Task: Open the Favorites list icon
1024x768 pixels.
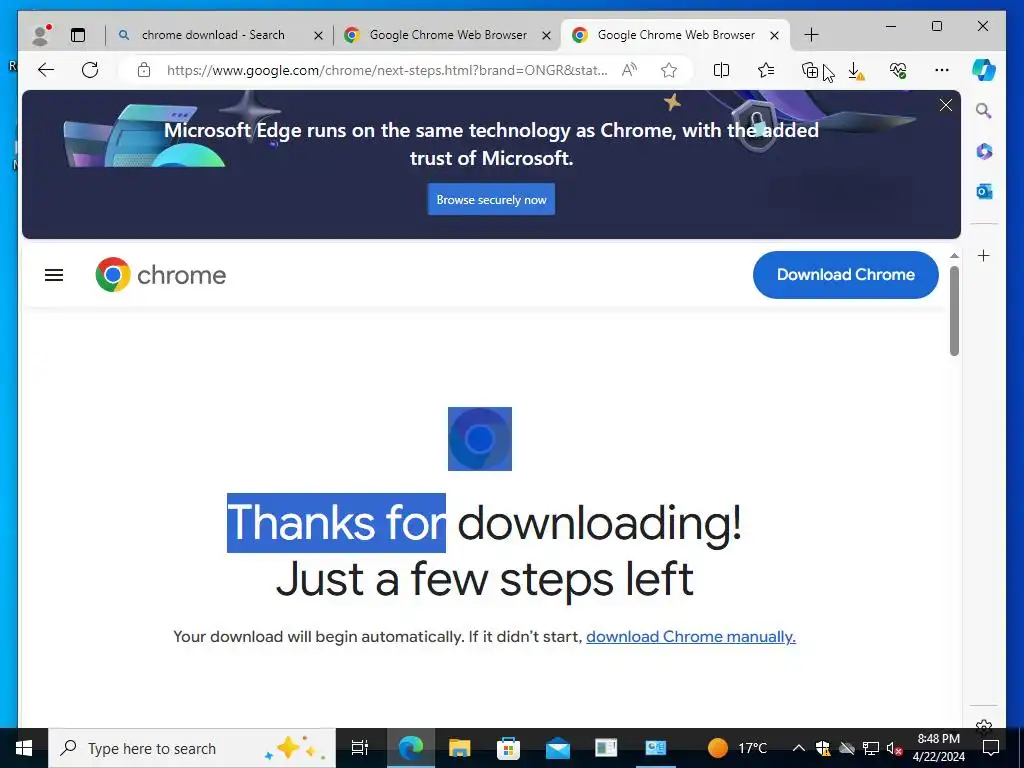Action: pos(766,70)
